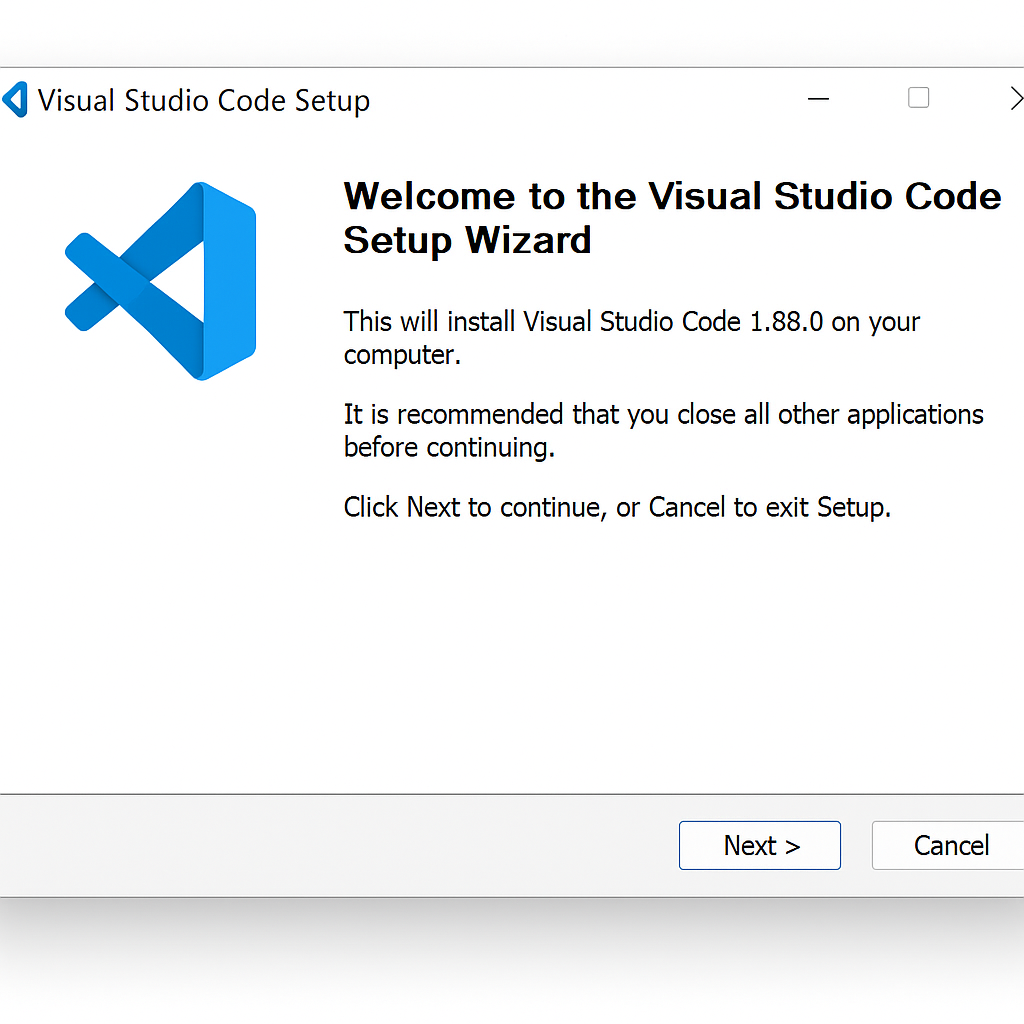This screenshot has height=1024, width=1024.
Task: Click the "Setup Wizard" heading line
Action: [x=467, y=241]
